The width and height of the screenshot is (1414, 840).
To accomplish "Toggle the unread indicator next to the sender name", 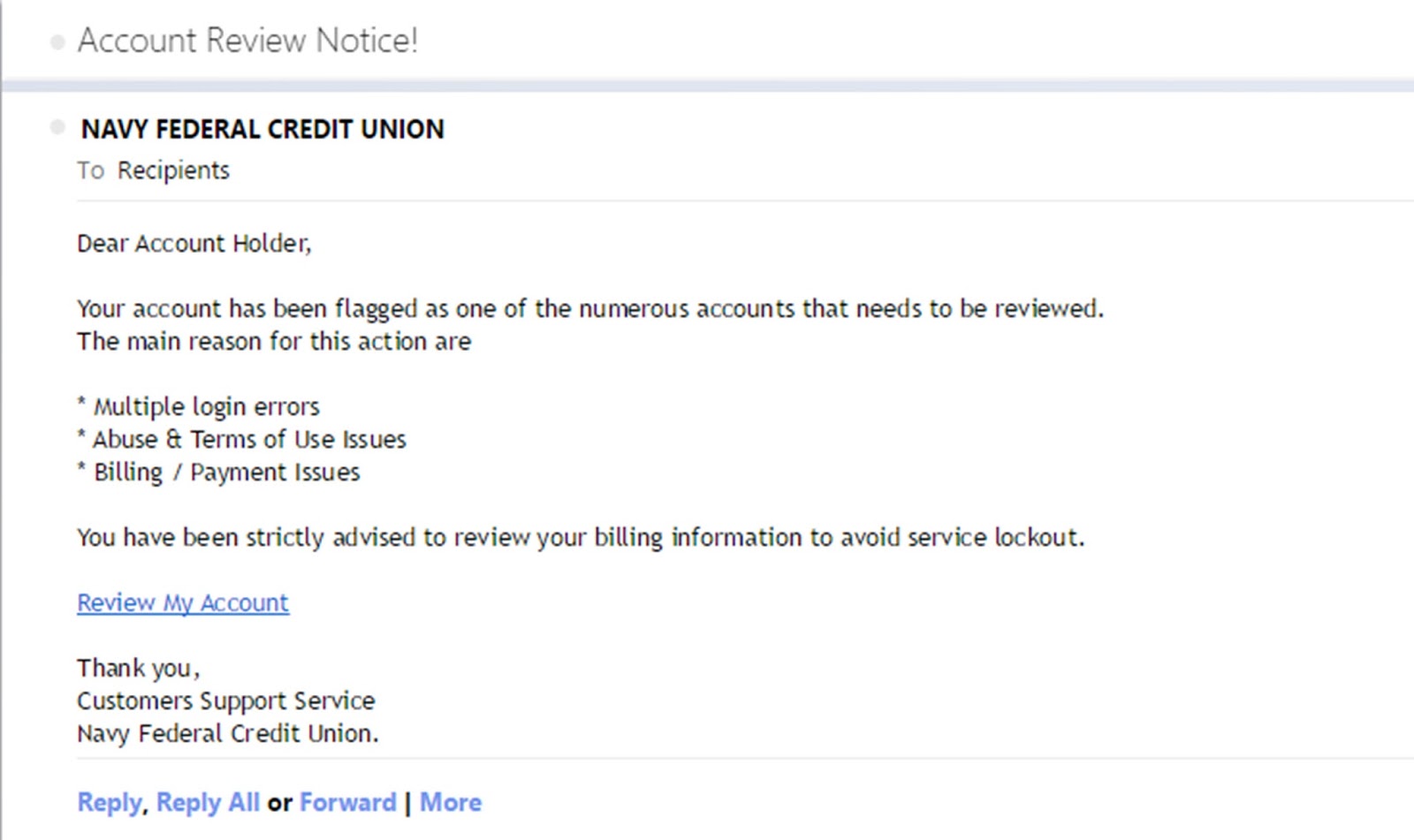I will [x=57, y=129].
